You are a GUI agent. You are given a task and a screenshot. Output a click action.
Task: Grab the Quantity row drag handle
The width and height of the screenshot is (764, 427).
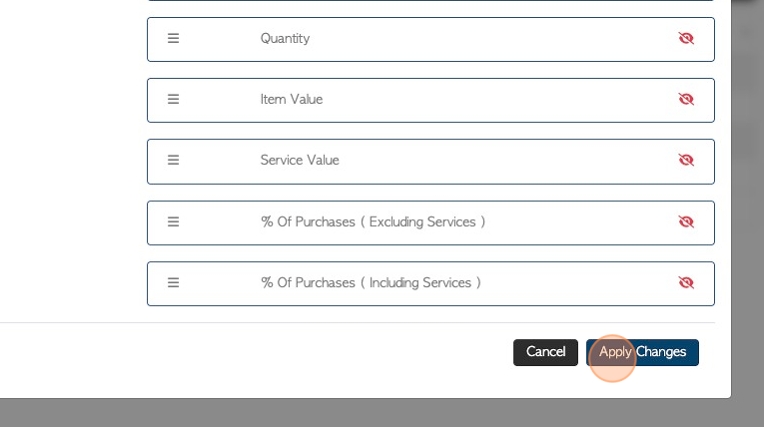tap(173, 39)
